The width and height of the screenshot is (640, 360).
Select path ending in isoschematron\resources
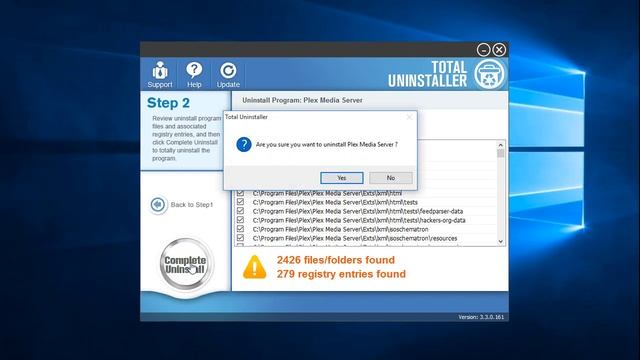[355, 238]
